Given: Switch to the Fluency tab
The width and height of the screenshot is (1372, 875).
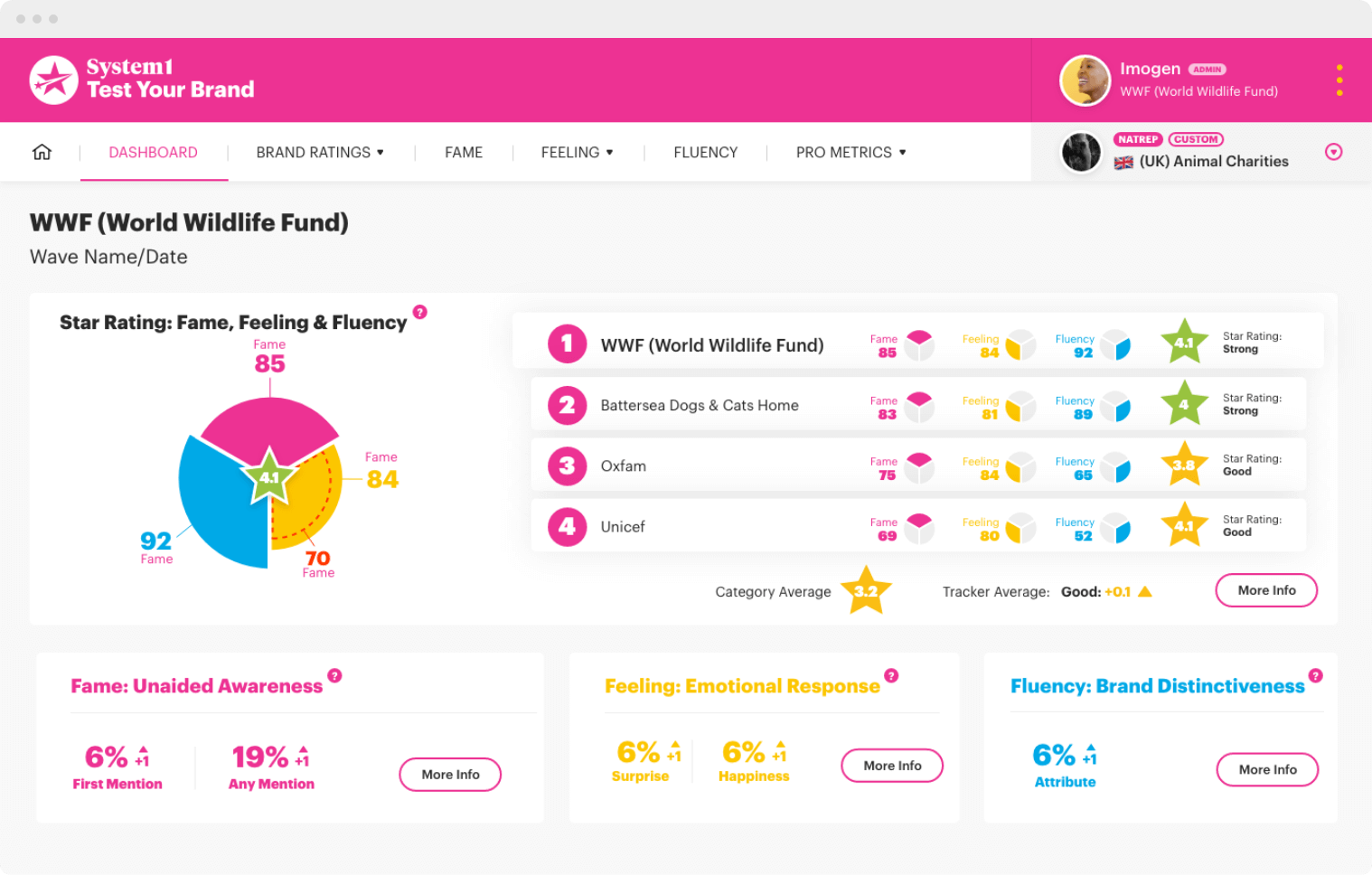Looking at the screenshot, I should tap(706, 152).
